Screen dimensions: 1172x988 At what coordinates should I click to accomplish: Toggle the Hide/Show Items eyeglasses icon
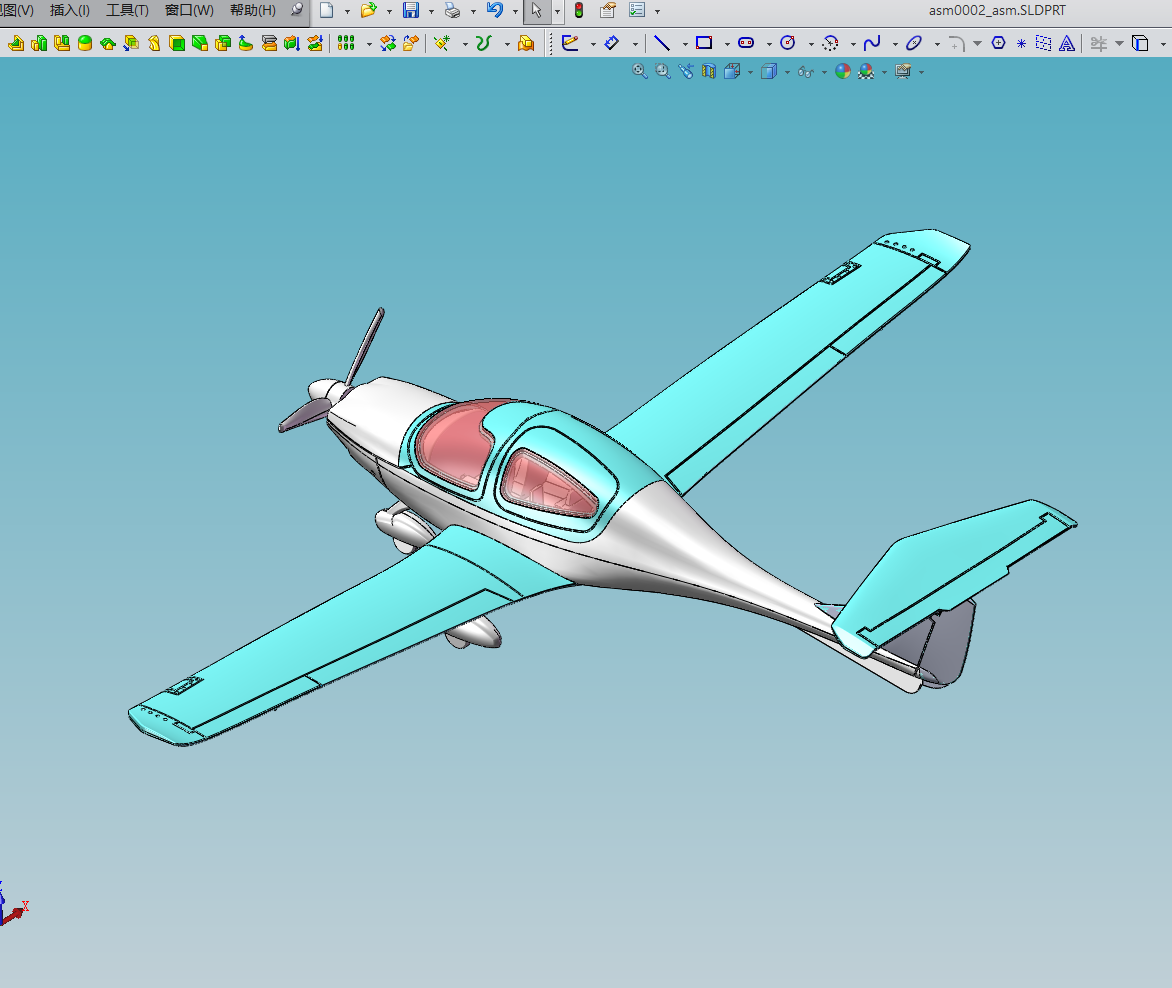806,72
